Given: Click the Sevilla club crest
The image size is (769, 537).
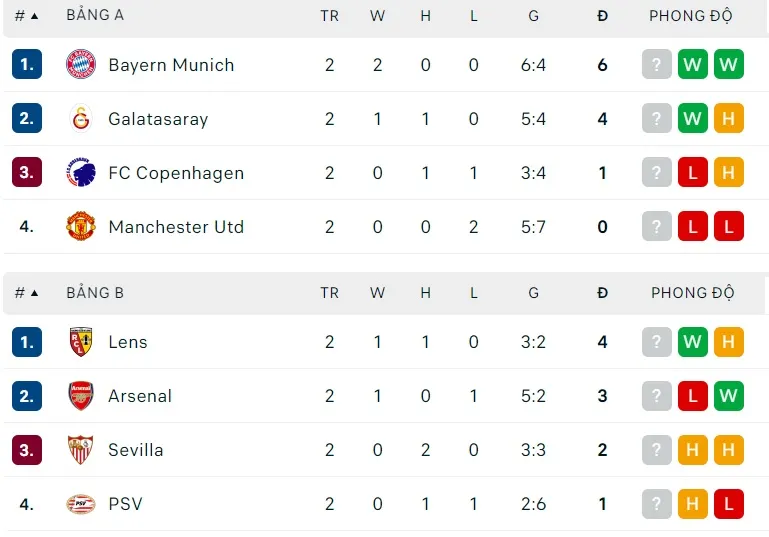Looking at the screenshot, I should (x=80, y=450).
